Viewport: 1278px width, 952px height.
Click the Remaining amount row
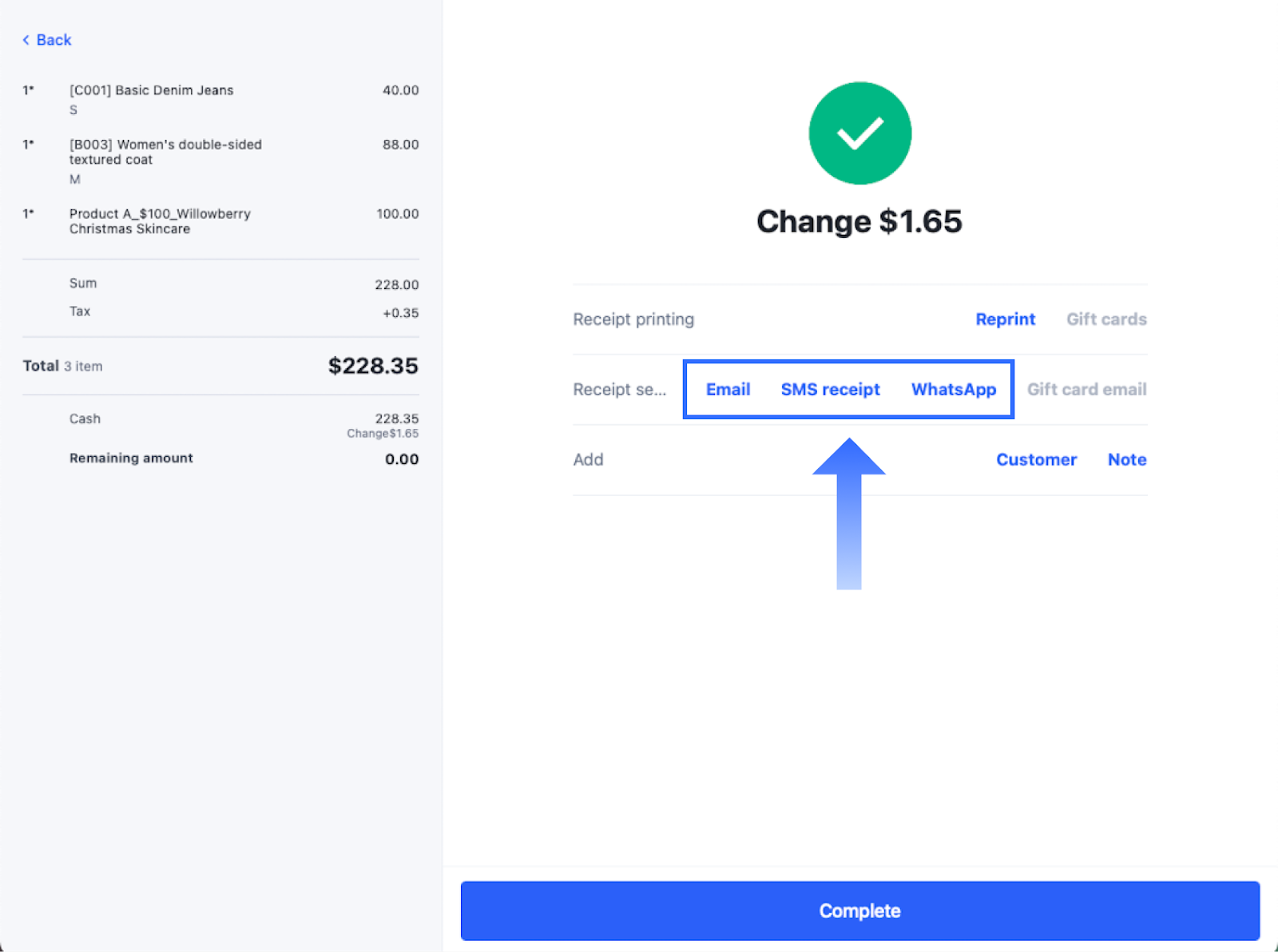coord(132,458)
